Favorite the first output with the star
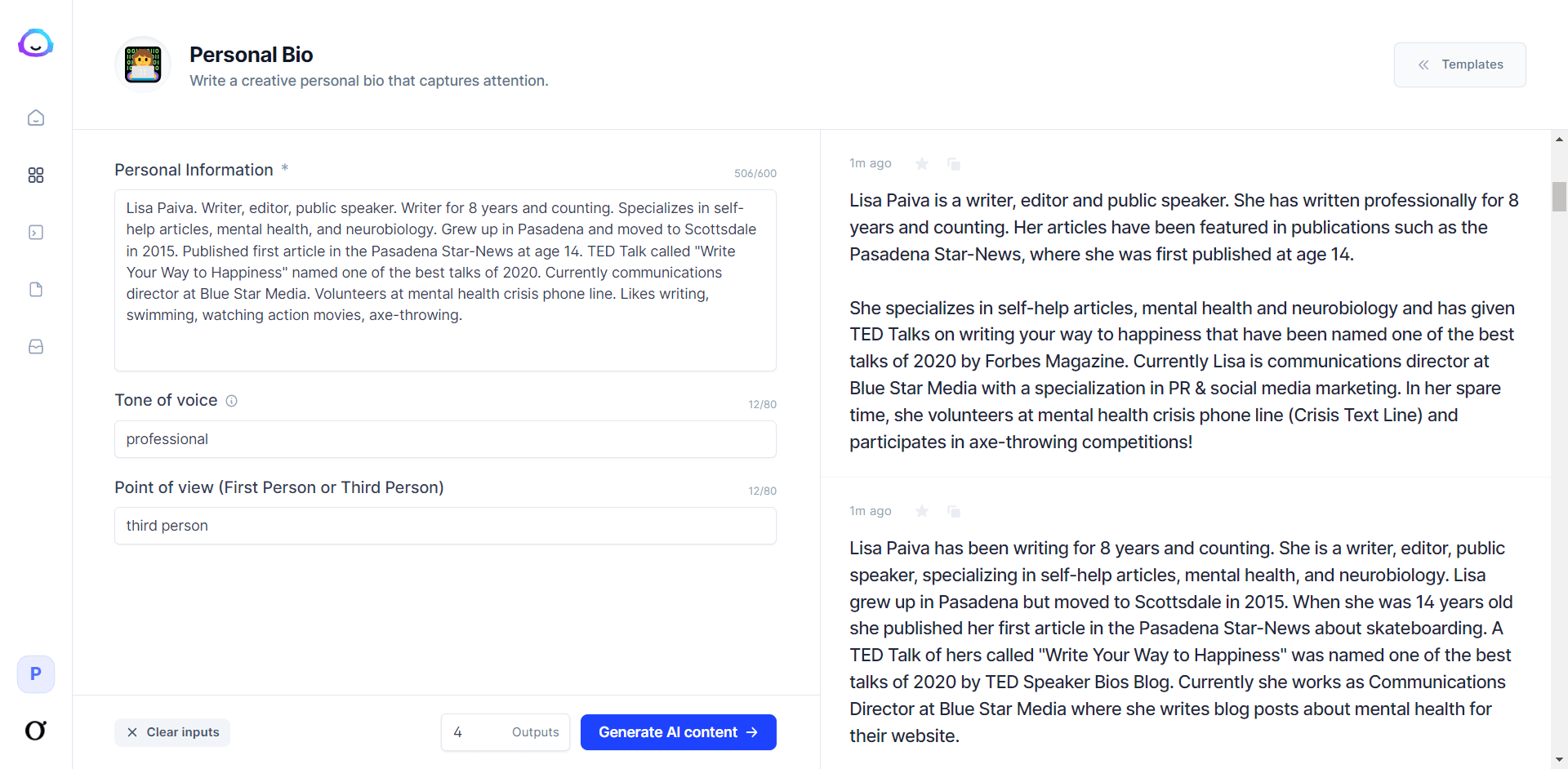This screenshot has height=769, width=1568. 922,164
